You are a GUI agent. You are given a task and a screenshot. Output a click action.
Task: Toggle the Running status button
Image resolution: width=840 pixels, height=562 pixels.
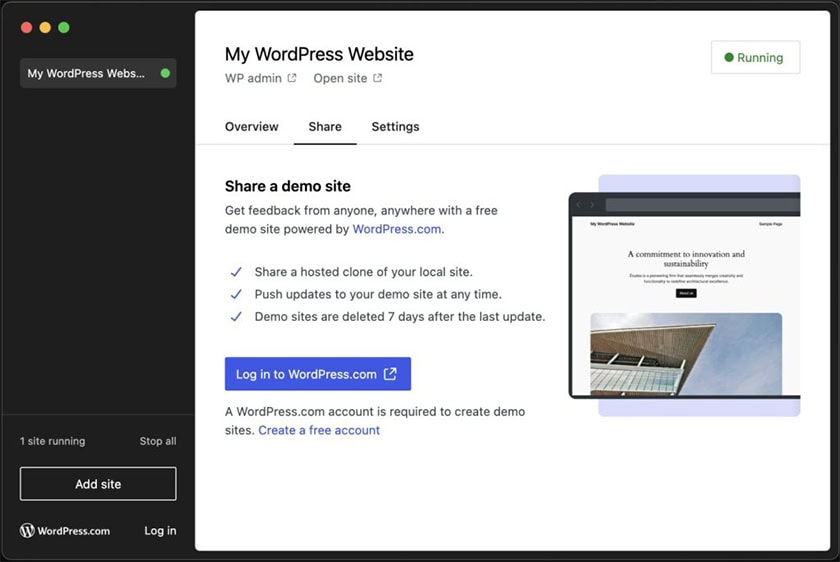coord(755,58)
